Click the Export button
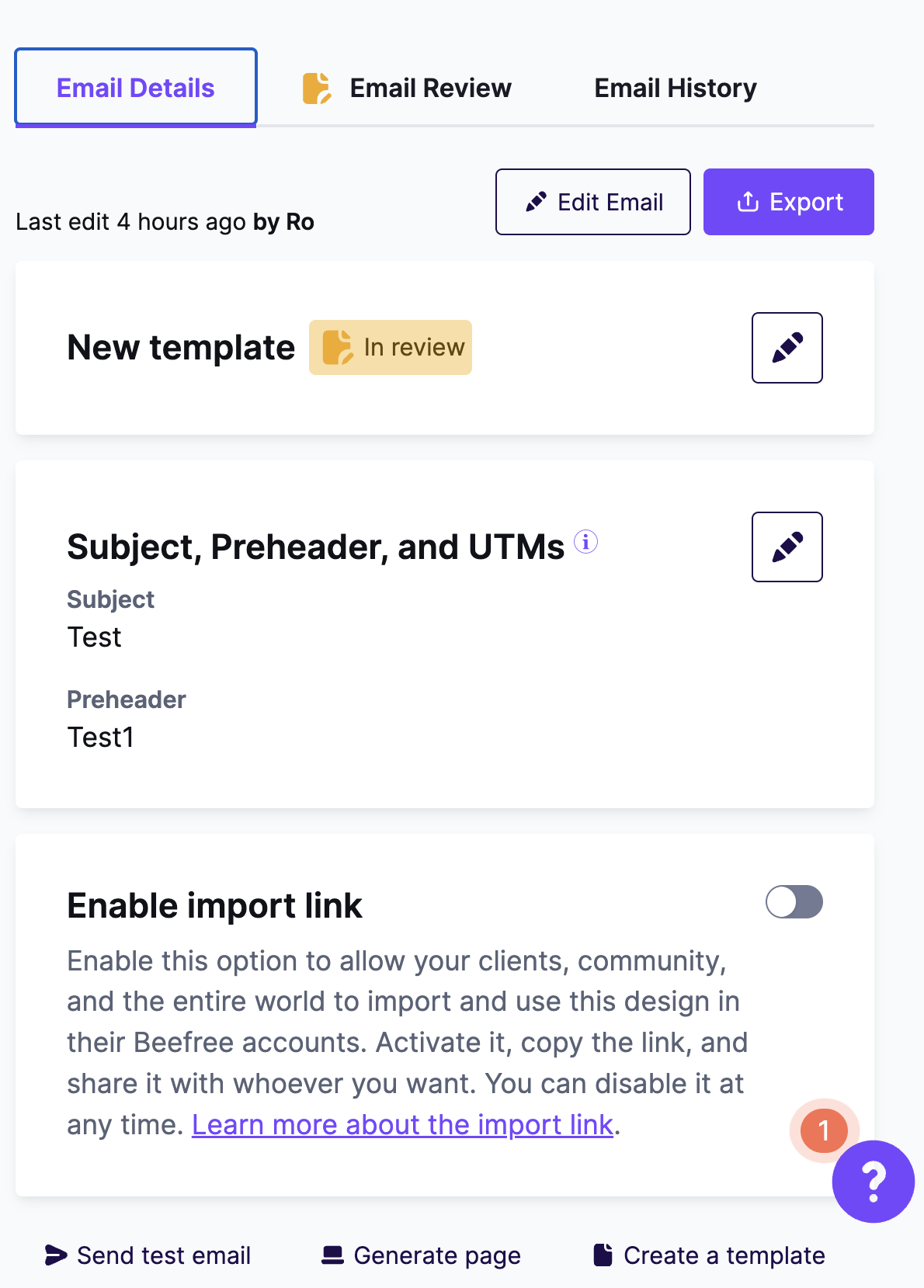924x1288 pixels. (789, 202)
